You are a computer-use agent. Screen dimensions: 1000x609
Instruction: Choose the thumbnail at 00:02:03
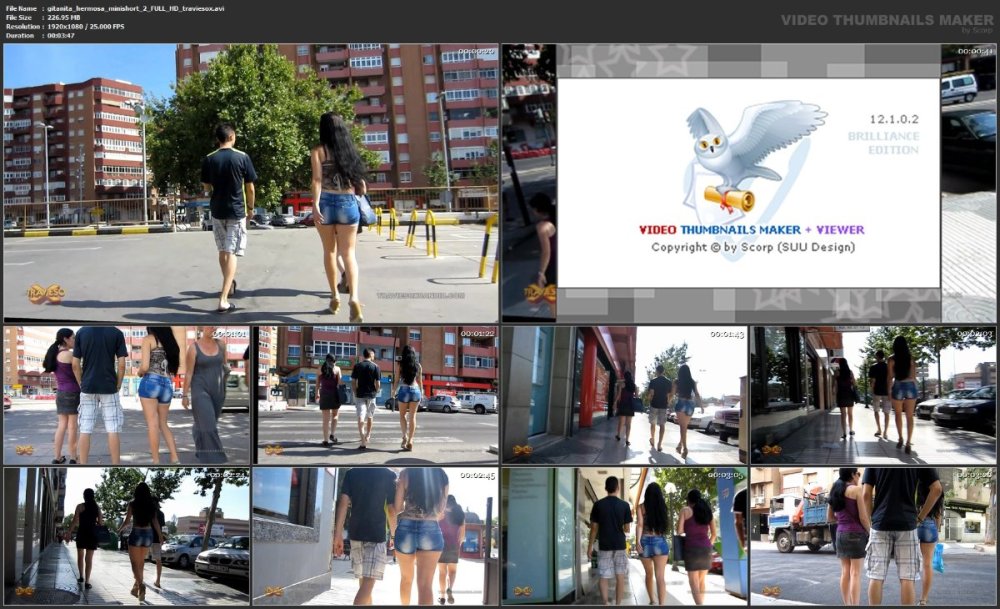pos(873,395)
